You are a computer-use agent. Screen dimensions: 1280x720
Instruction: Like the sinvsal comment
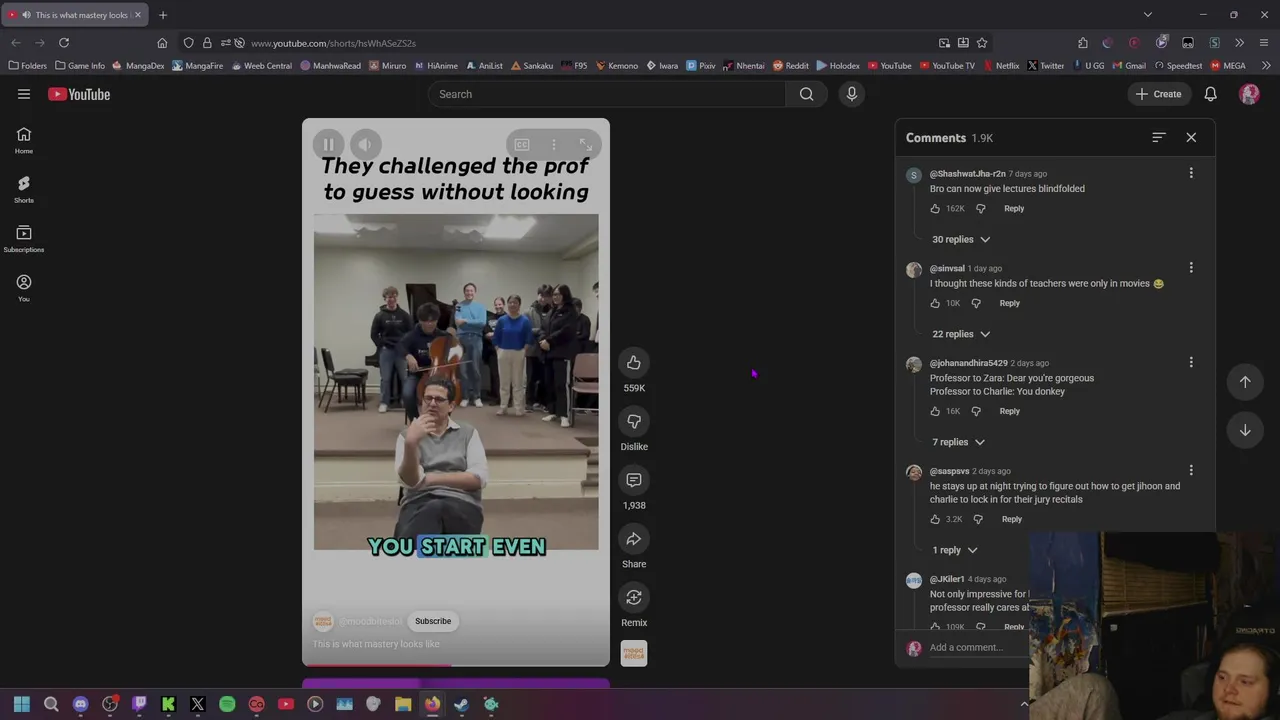click(x=935, y=303)
